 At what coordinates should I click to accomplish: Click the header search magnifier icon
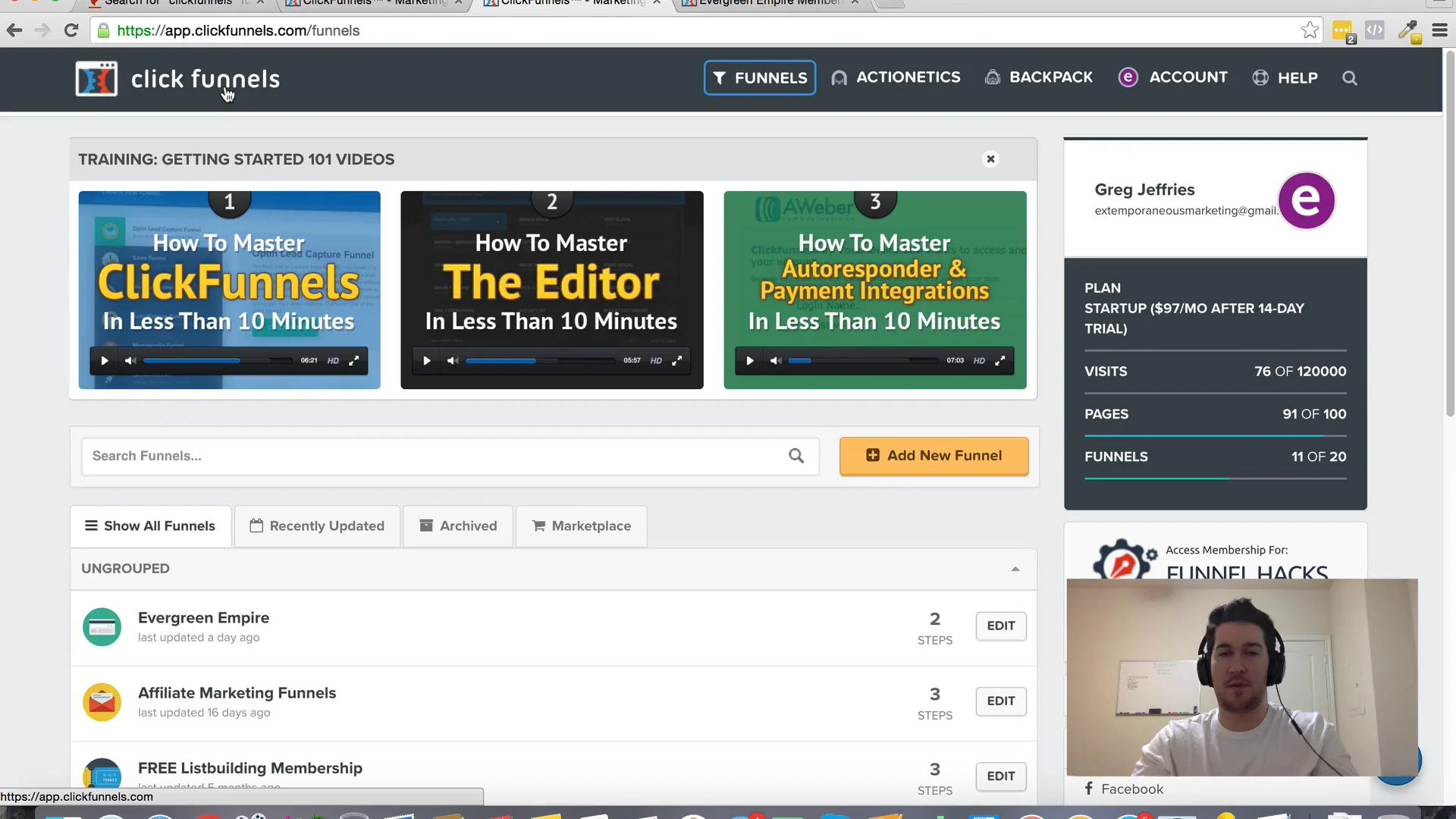click(1349, 78)
